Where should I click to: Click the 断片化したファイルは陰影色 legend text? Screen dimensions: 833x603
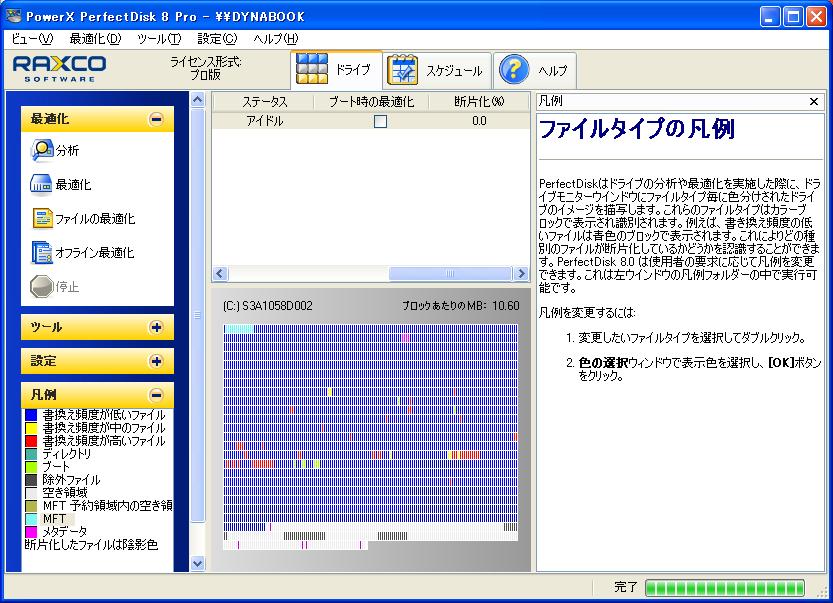[91, 545]
